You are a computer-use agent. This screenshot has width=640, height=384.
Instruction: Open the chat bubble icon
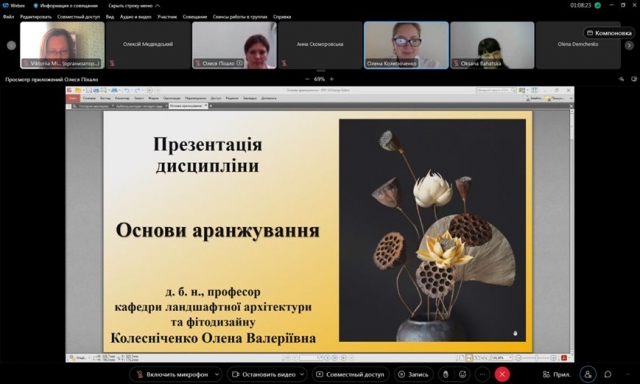pos(608,374)
